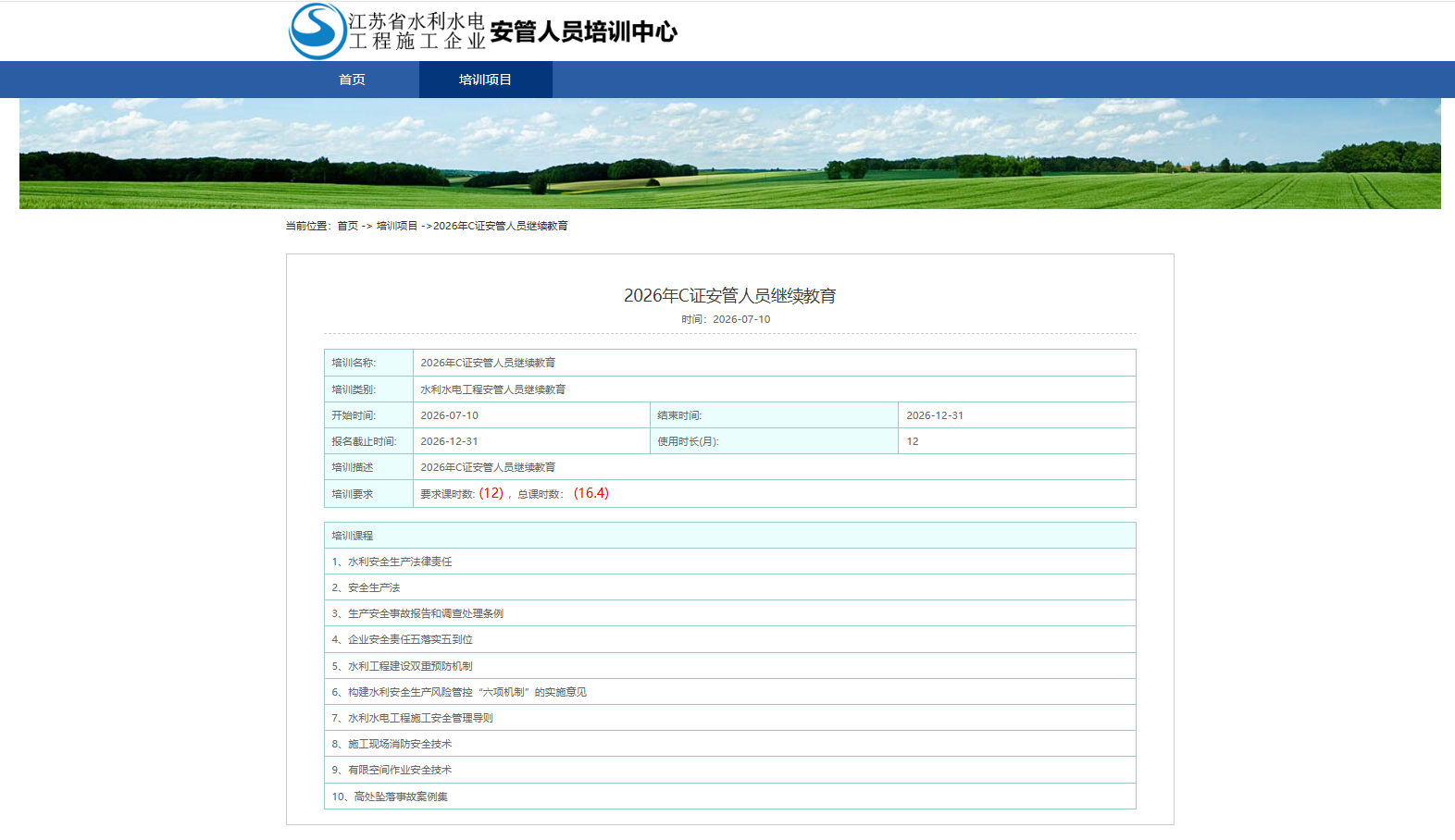1455x840 pixels.
Task: Select course 9 有限空间作业安全技术
Action: point(729,770)
